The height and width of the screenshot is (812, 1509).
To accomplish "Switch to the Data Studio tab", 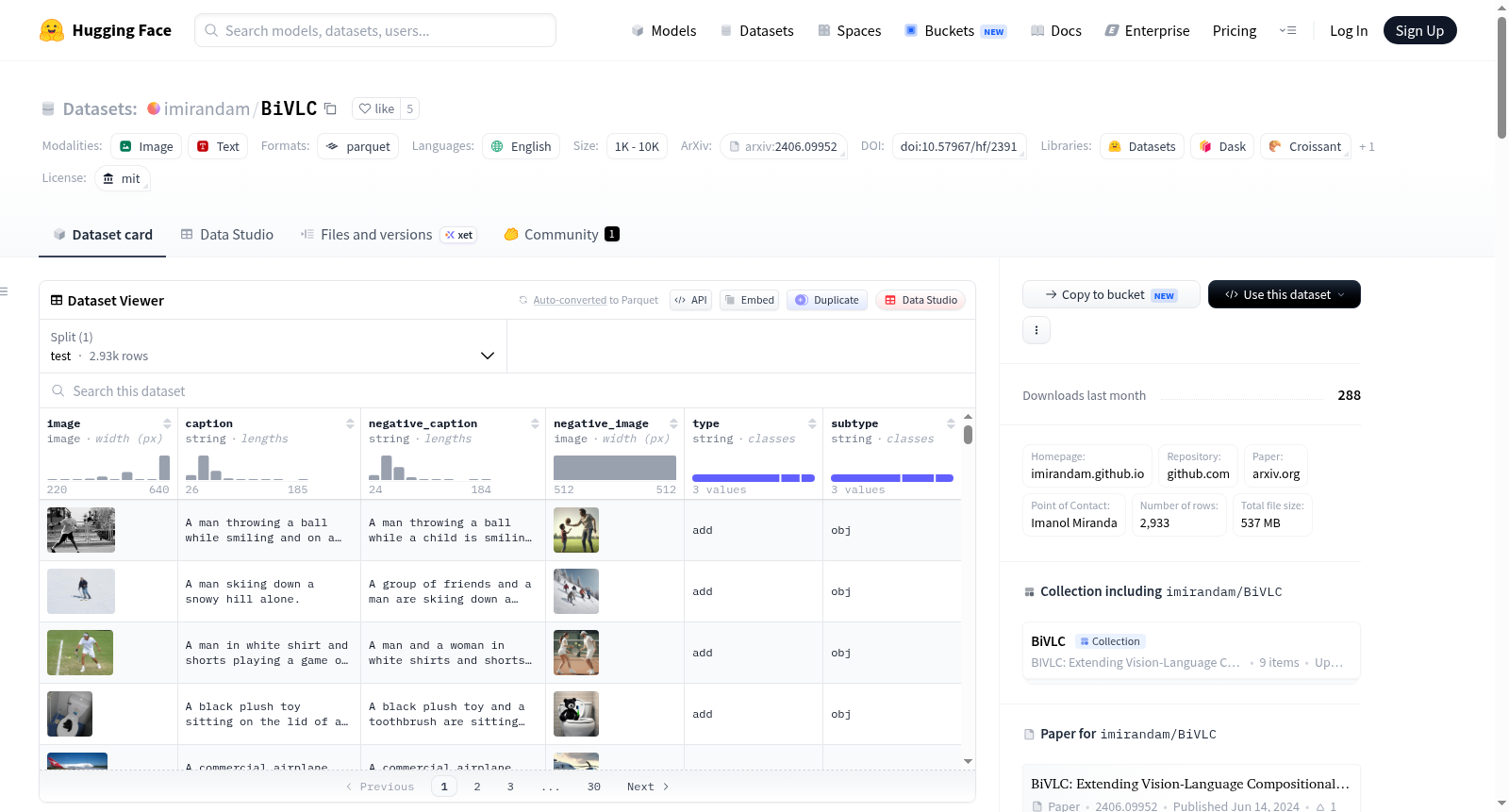I will point(227,234).
